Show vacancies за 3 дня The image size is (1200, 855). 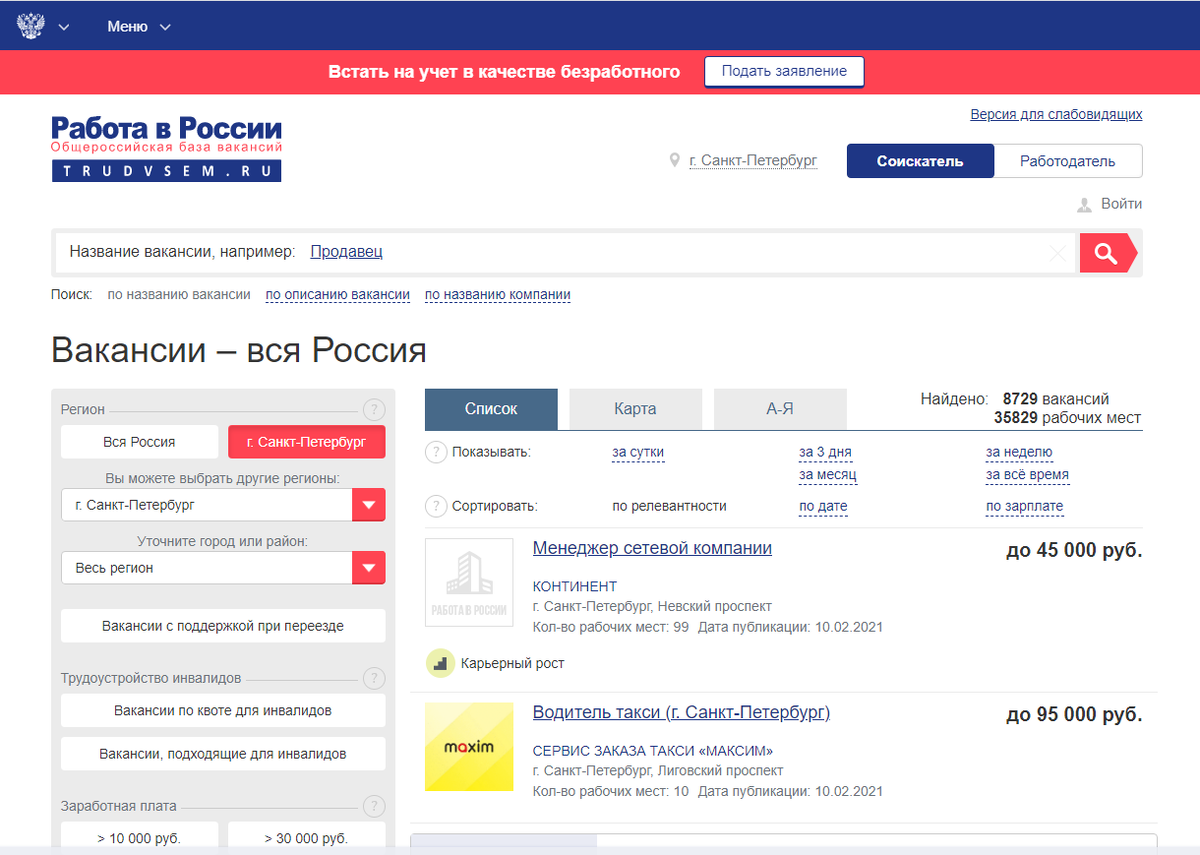coord(825,453)
